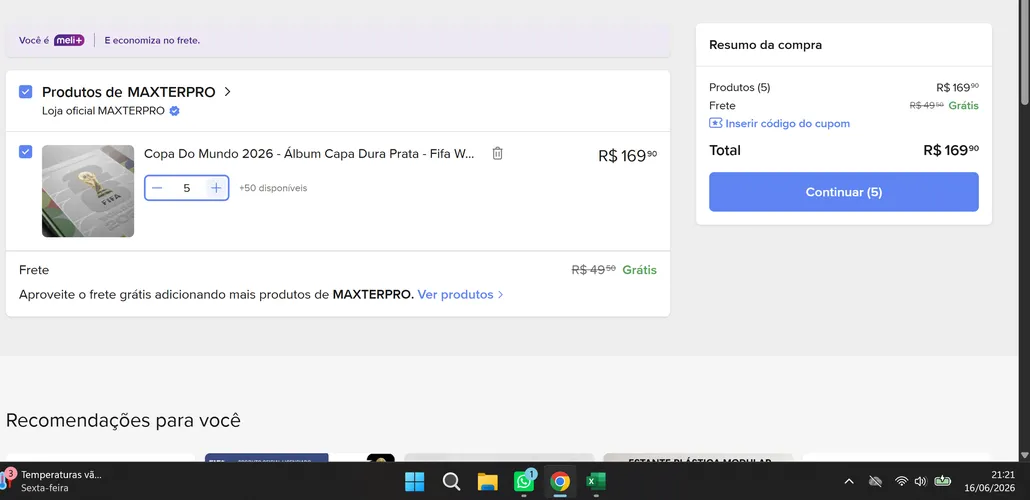
Task: Decrease quantity with the minus button
Action: (156, 188)
